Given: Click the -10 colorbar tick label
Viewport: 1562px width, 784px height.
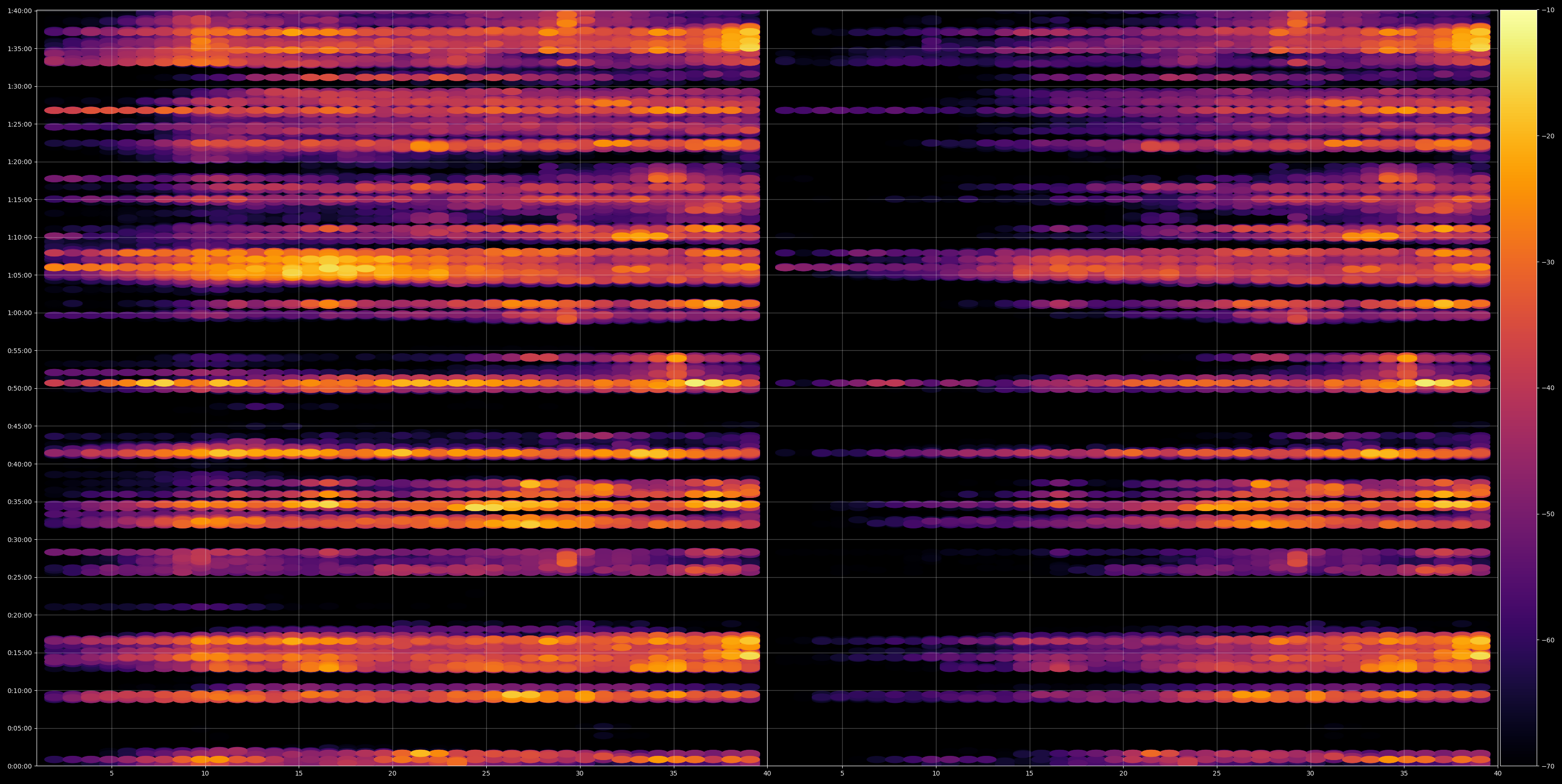Looking at the screenshot, I should pyautogui.click(x=1548, y=10).
